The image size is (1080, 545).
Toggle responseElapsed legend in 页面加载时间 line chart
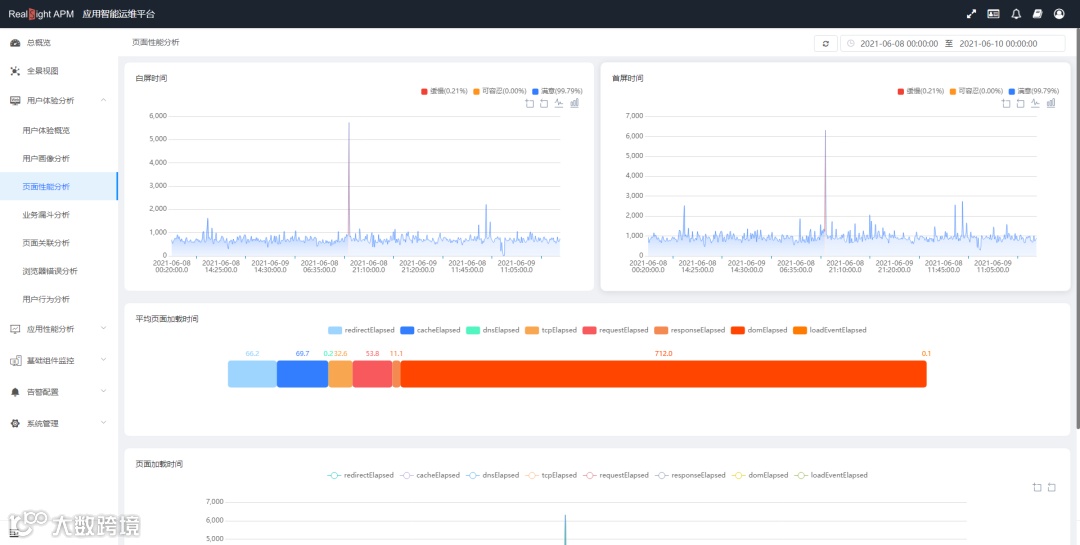[689, 475]
